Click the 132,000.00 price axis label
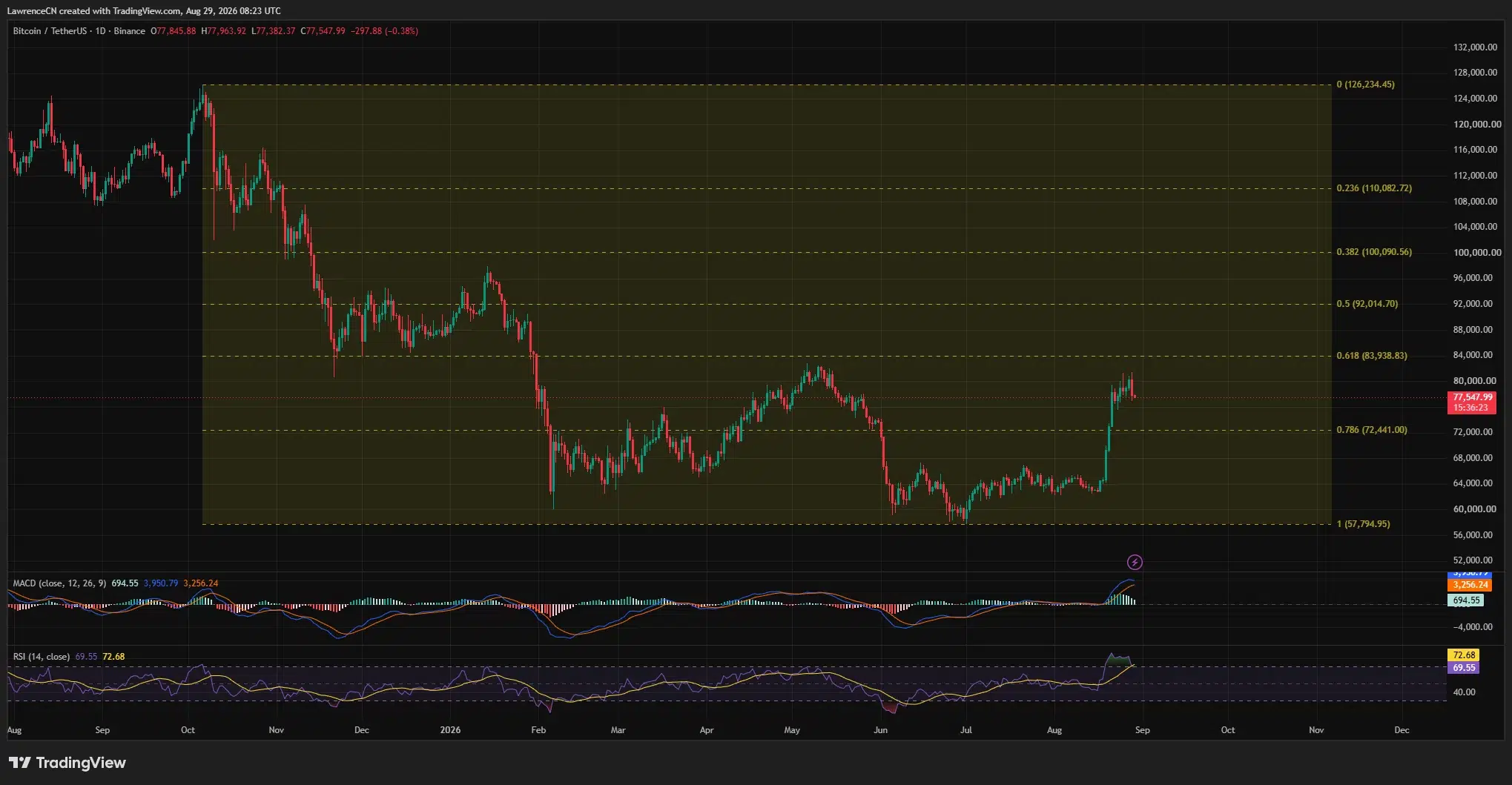 pyautogui.click(x=1476, y=47)
